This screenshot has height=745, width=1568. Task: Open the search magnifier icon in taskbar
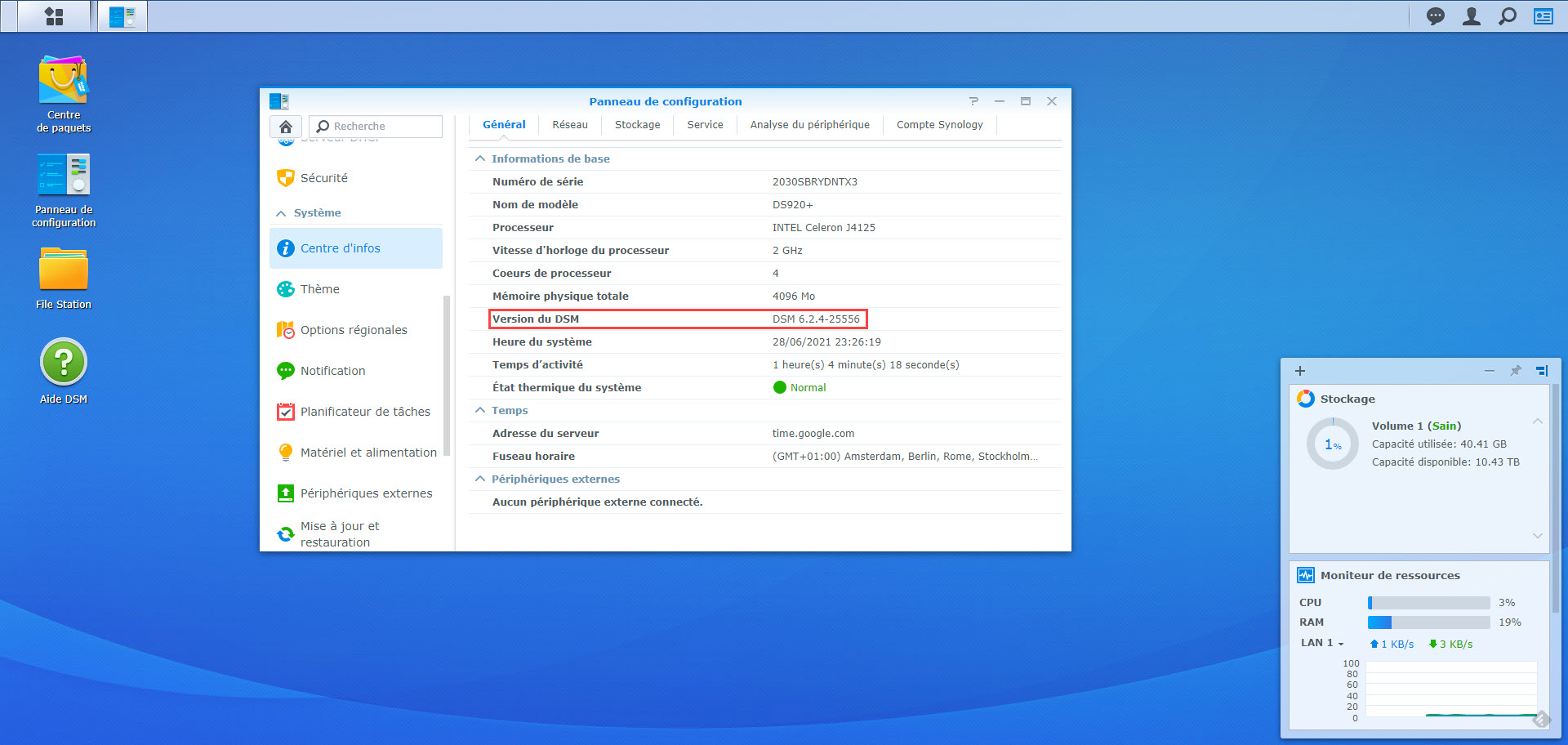[x=1508, y=16]
